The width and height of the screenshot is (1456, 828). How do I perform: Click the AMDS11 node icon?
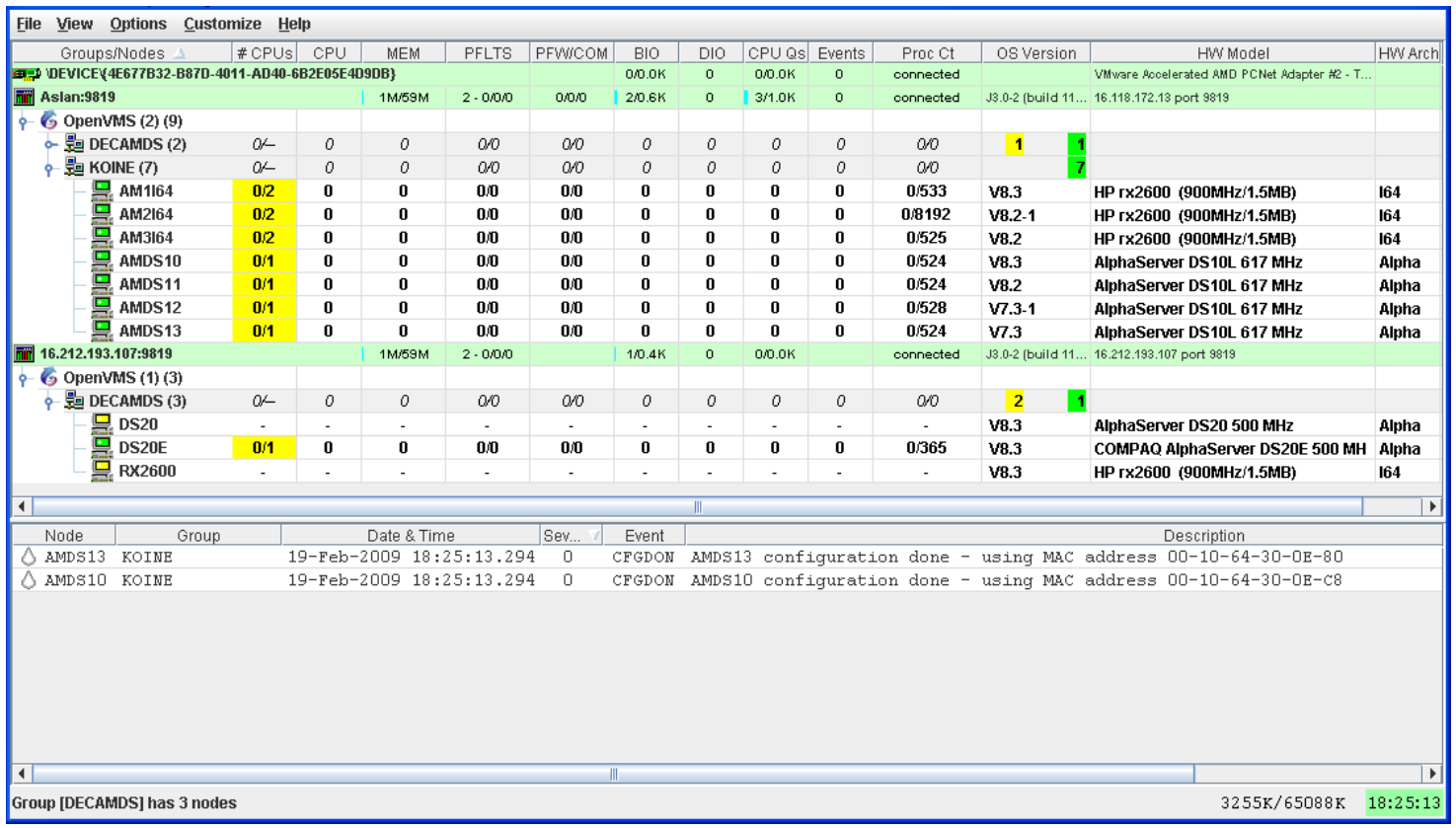[102, 284]
